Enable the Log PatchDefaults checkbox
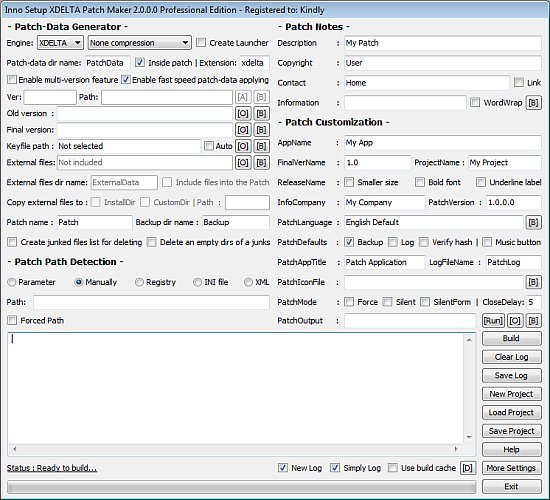The height and width of the screenshot is (500, 550). 393,242
